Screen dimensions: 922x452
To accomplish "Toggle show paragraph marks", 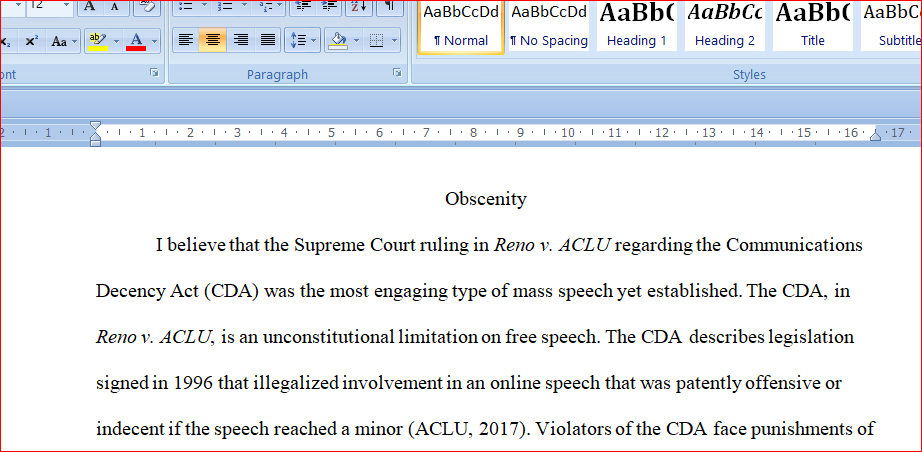I will coord(389,6).
